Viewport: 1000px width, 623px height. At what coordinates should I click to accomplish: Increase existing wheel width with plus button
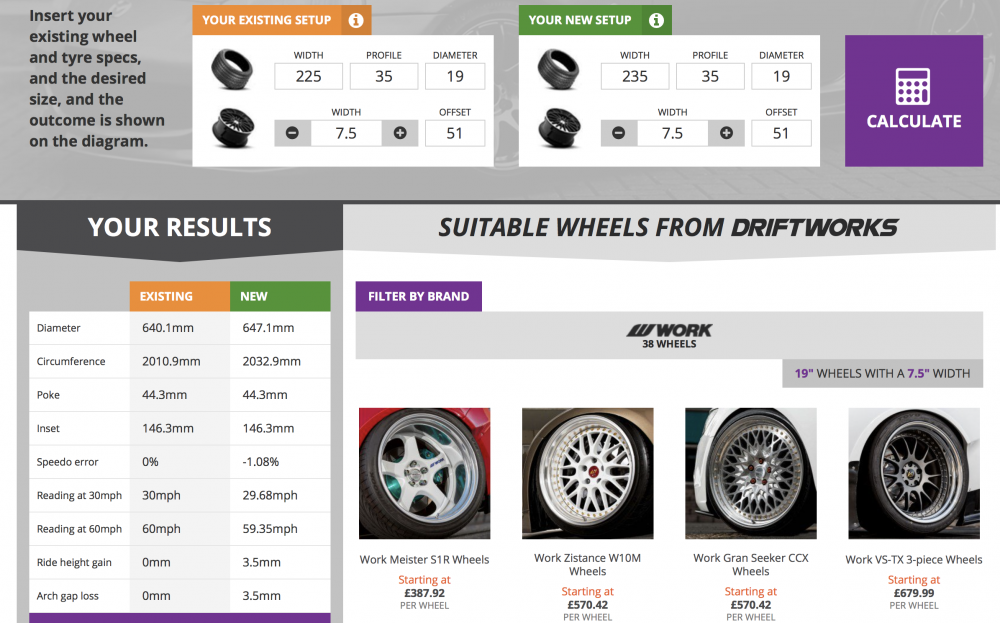tap(400, 133)
